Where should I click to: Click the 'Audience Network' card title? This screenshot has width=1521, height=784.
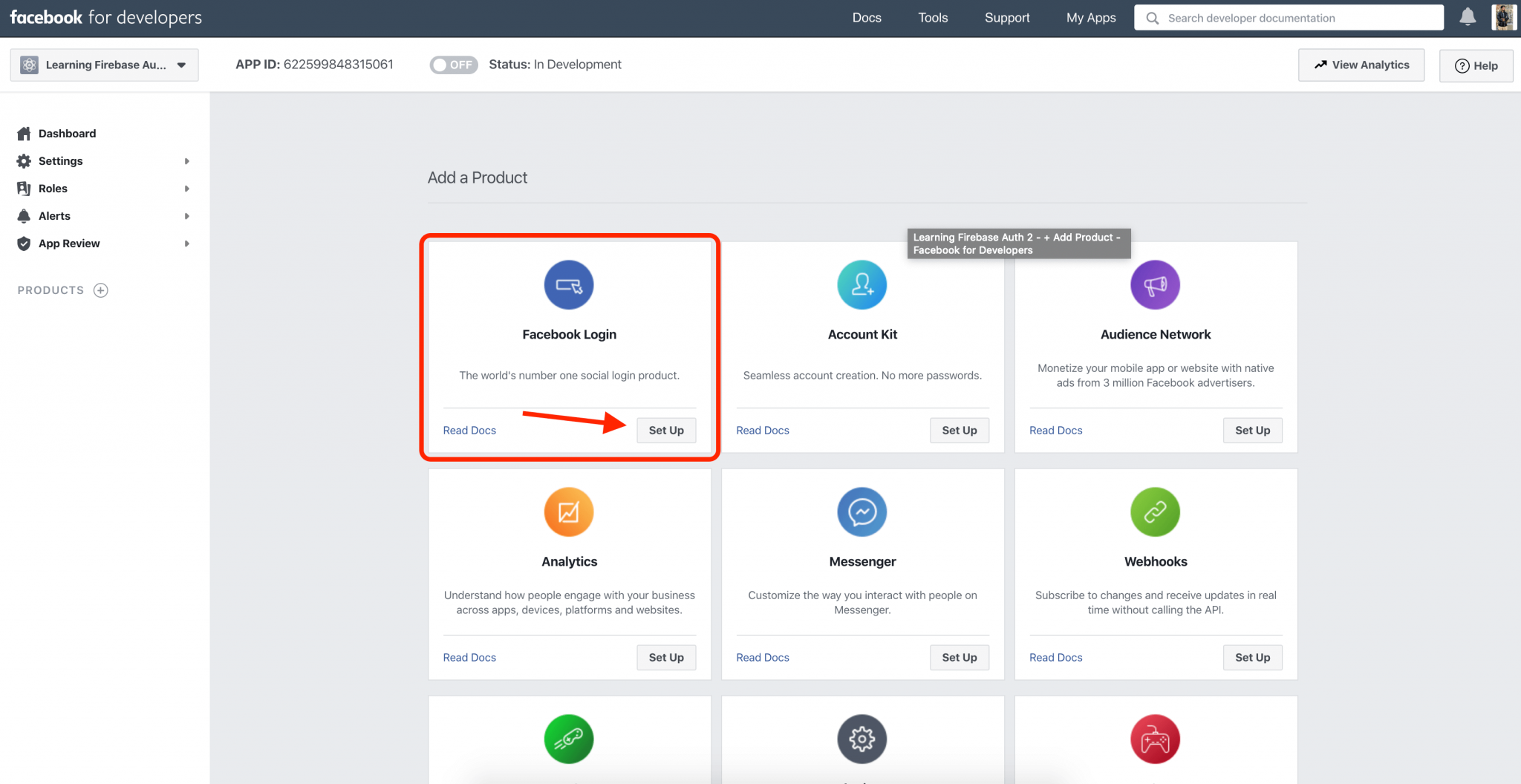pos(1156,335)
